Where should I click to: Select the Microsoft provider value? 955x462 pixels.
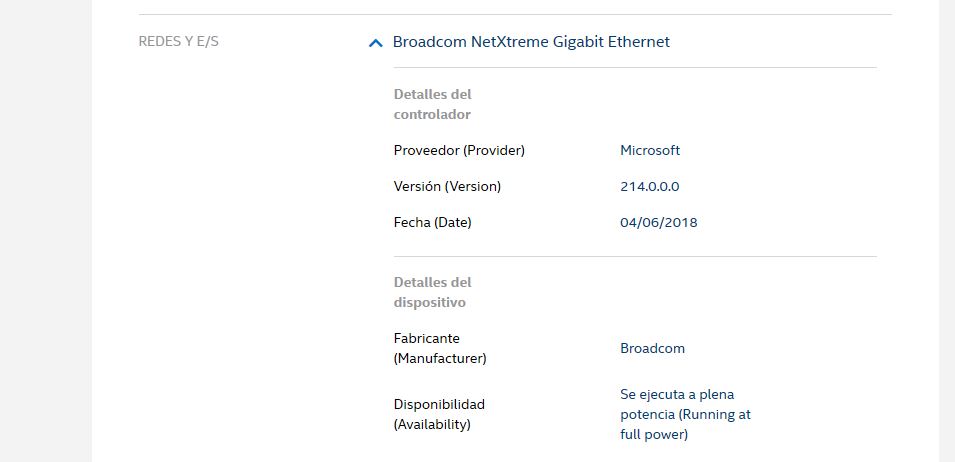(x=650, y=150)
